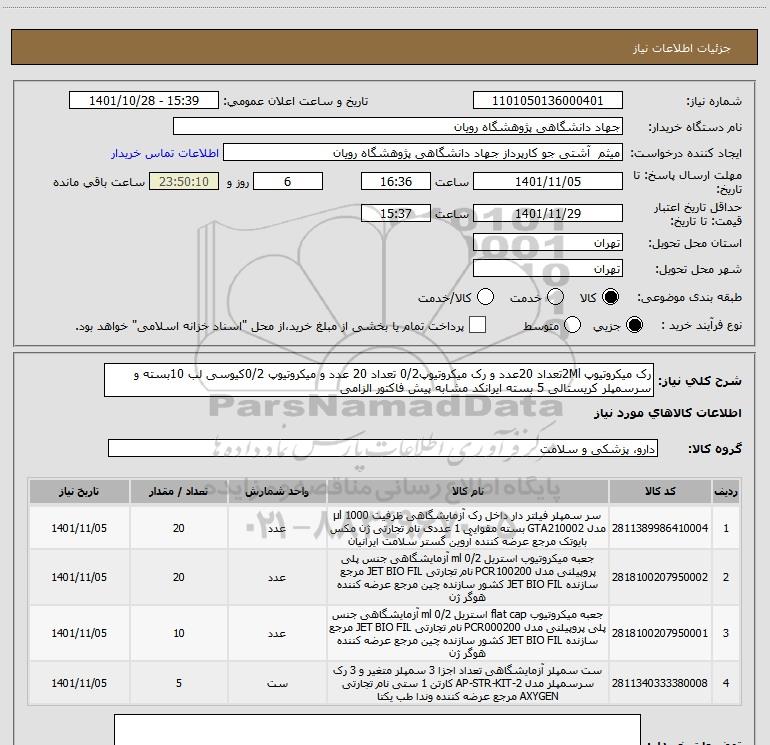Click the row 2 PCR100200 microtube product name
The width and height of the screenshot is (770, 745).
[x=468, y=577]
